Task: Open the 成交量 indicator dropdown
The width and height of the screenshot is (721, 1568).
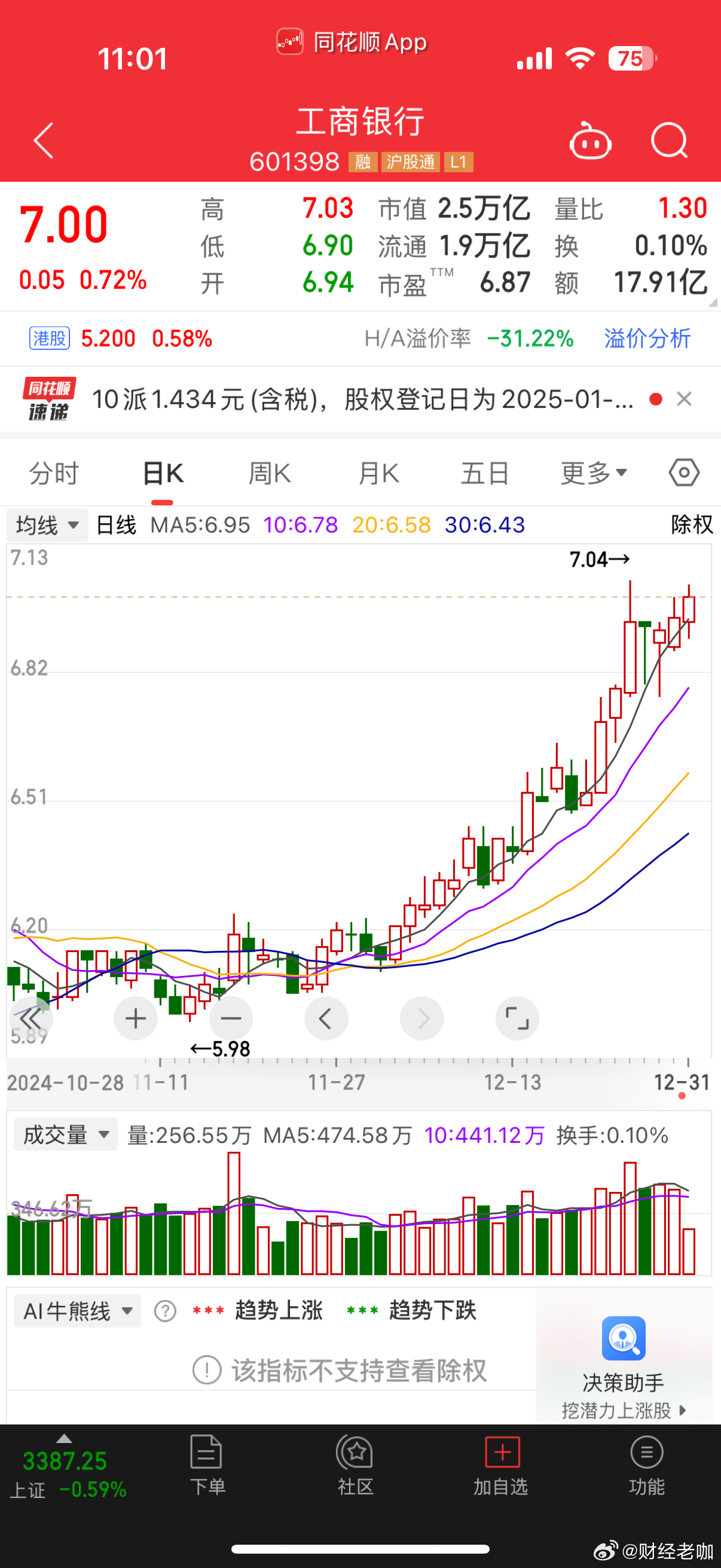Action: (x=66, y=1135)
